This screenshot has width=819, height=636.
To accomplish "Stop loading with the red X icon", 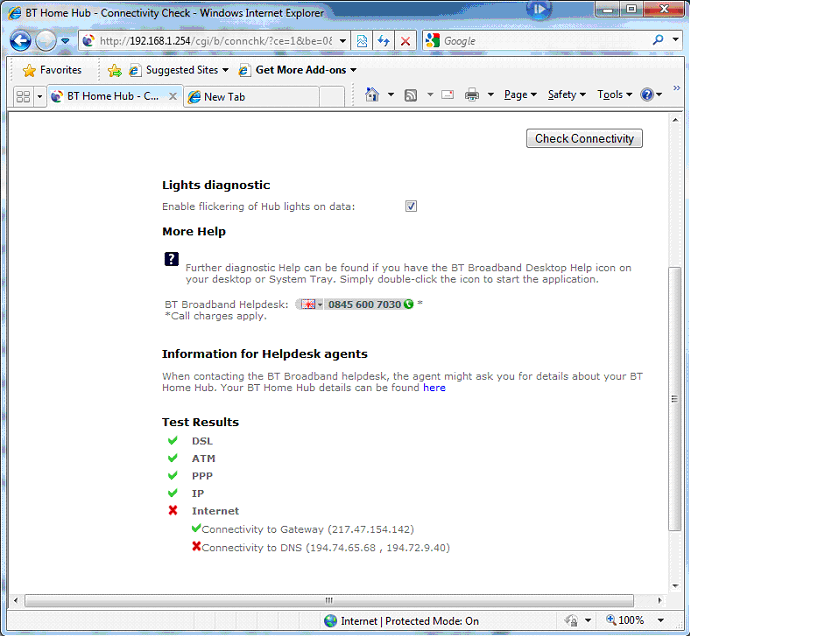I will [405, 41].
